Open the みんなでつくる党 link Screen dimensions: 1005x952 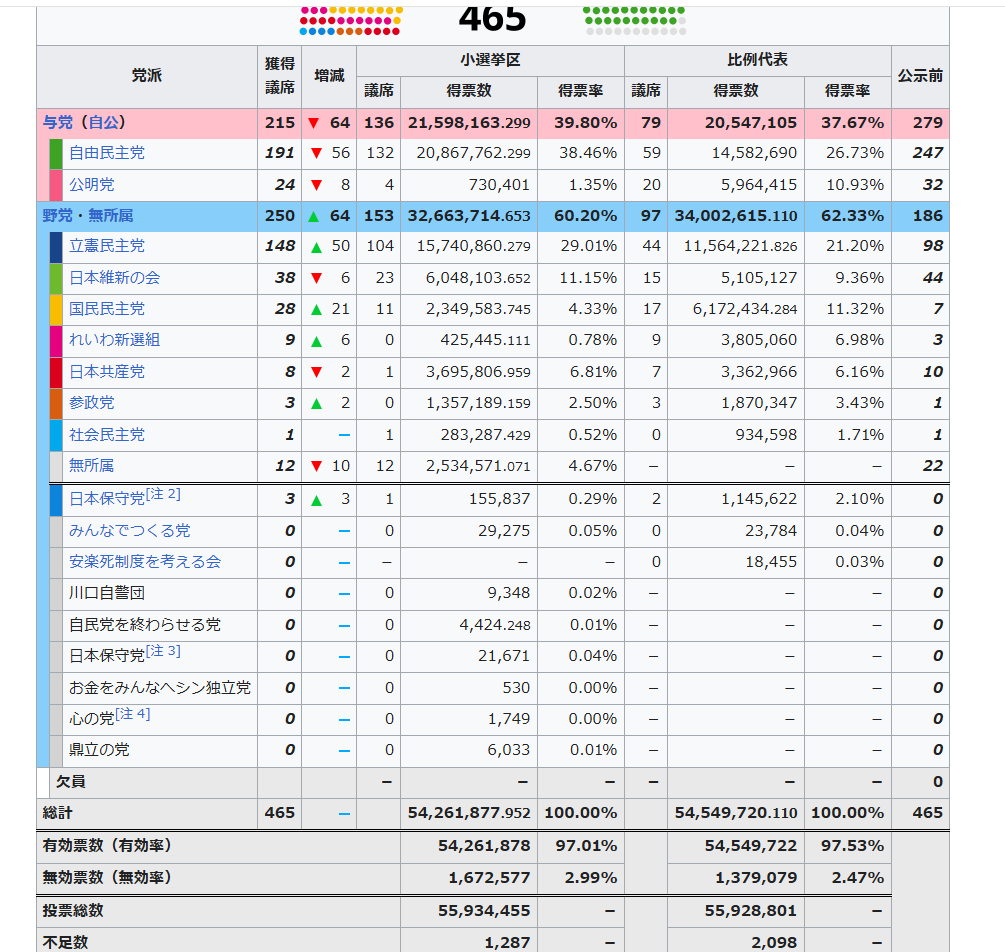point(130,531)
